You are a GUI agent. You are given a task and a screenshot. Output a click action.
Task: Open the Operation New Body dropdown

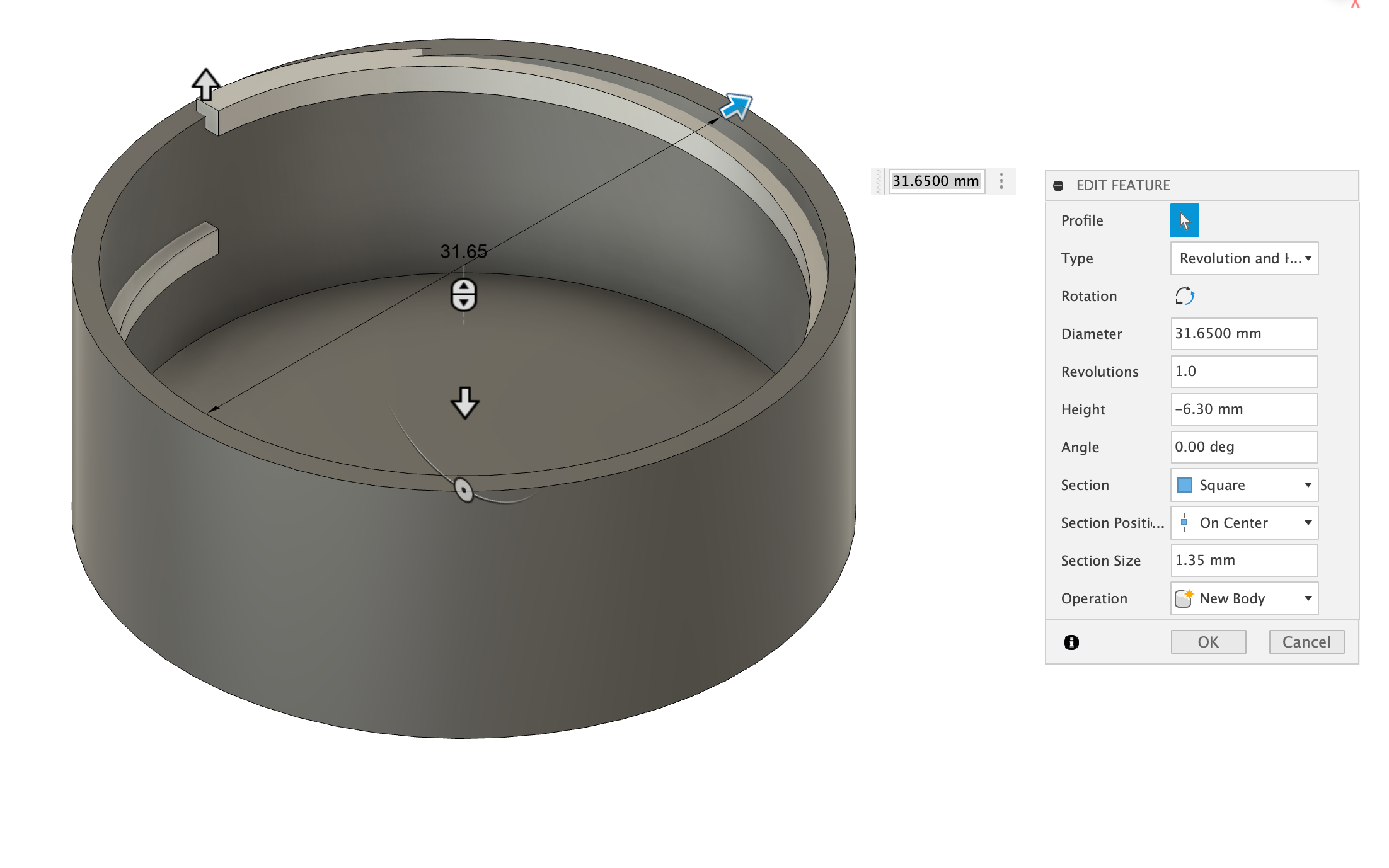[x=1243, y=598]
